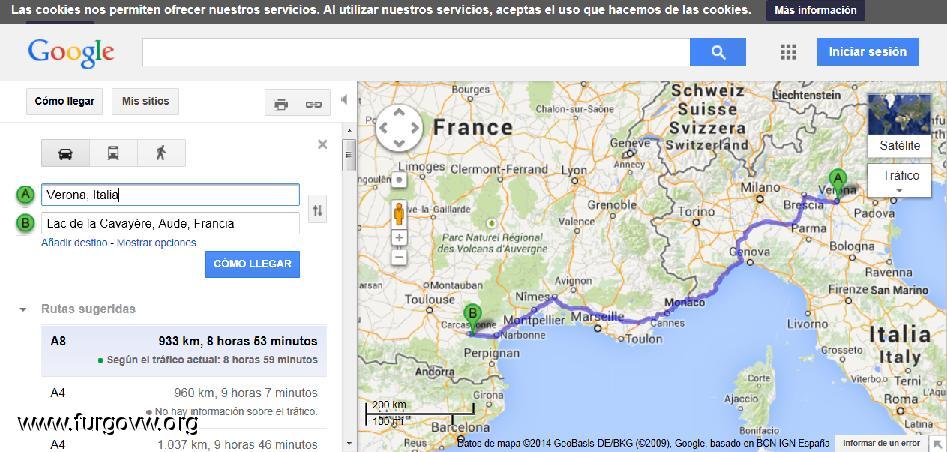
Task: Collapse the side panel arrow
Action: click(x=344, y=100)
